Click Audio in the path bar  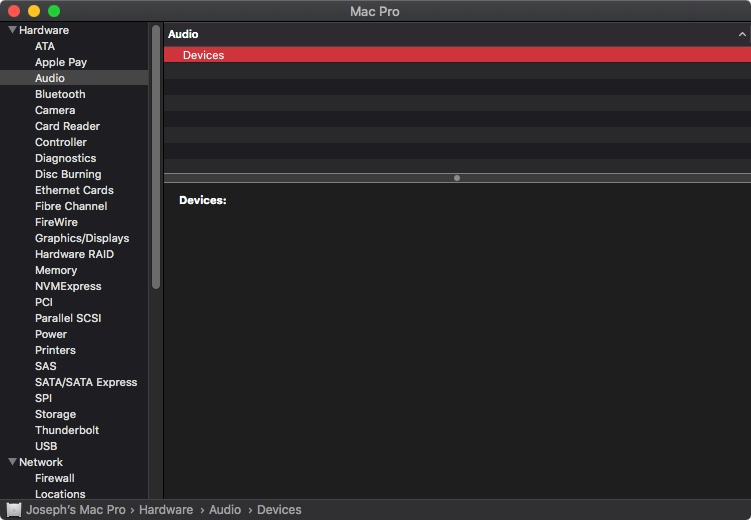click(225, 509)
